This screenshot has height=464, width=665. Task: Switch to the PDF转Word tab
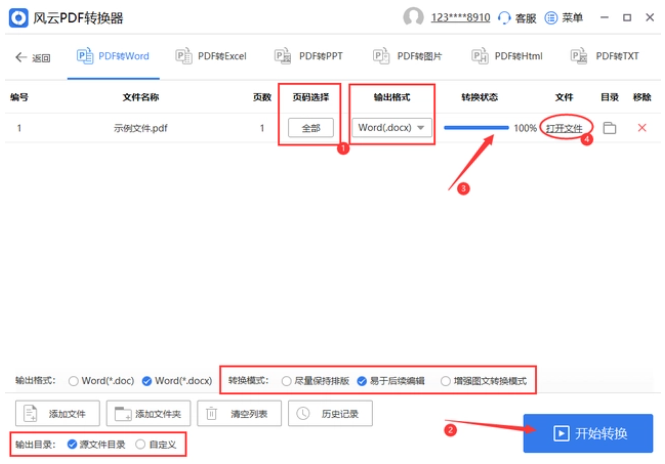(x=113, y=56)
